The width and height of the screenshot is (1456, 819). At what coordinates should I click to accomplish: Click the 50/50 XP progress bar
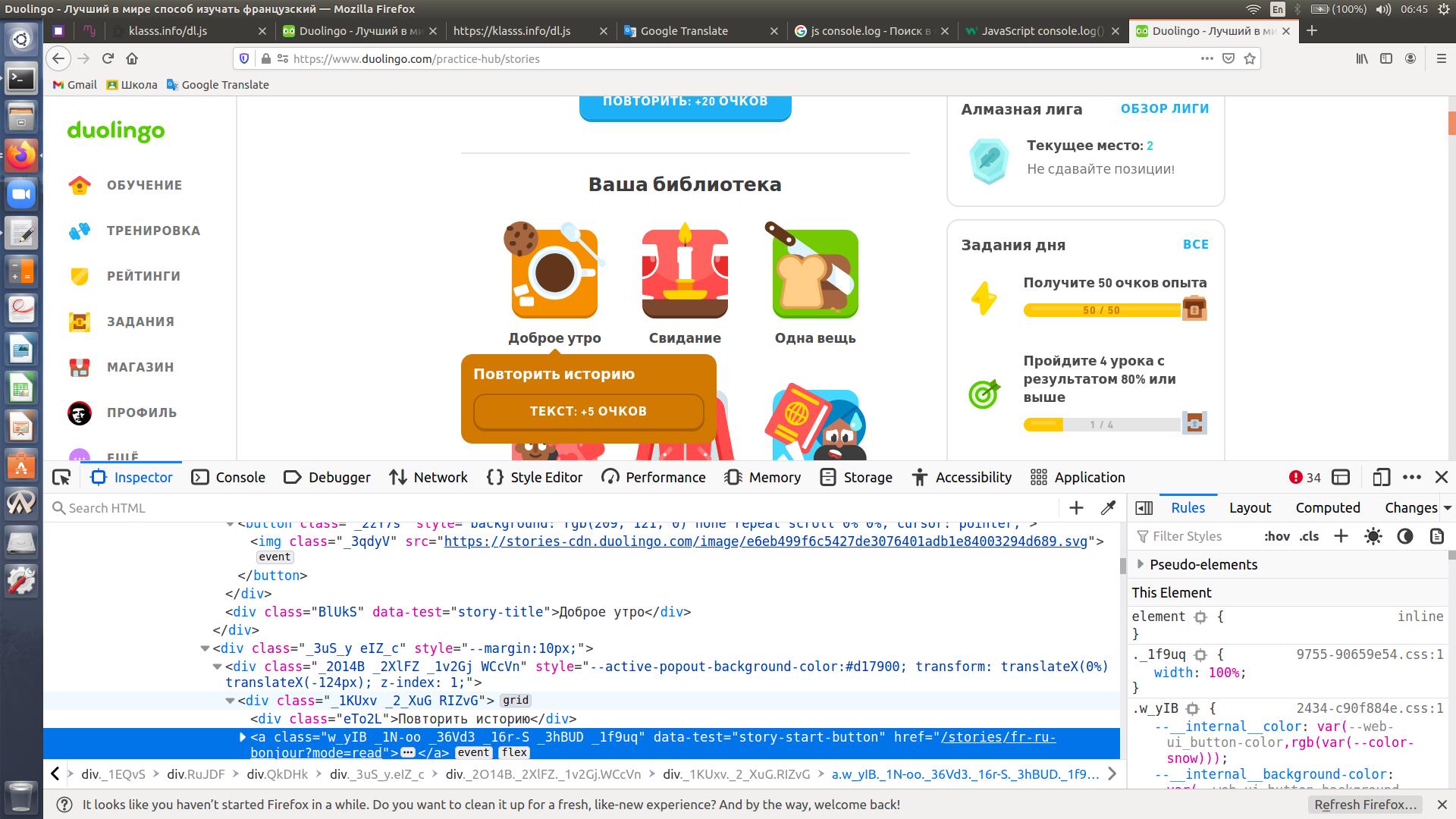click(x=1101, y=310)
